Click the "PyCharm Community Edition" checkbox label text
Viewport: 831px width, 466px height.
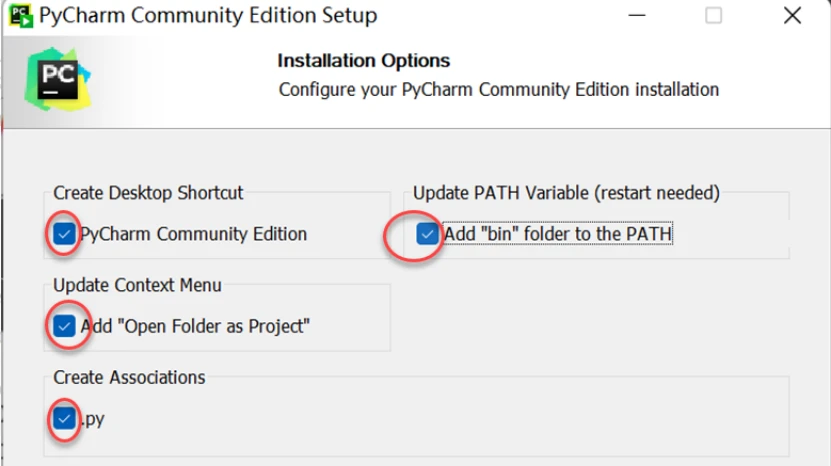(194, 234)
